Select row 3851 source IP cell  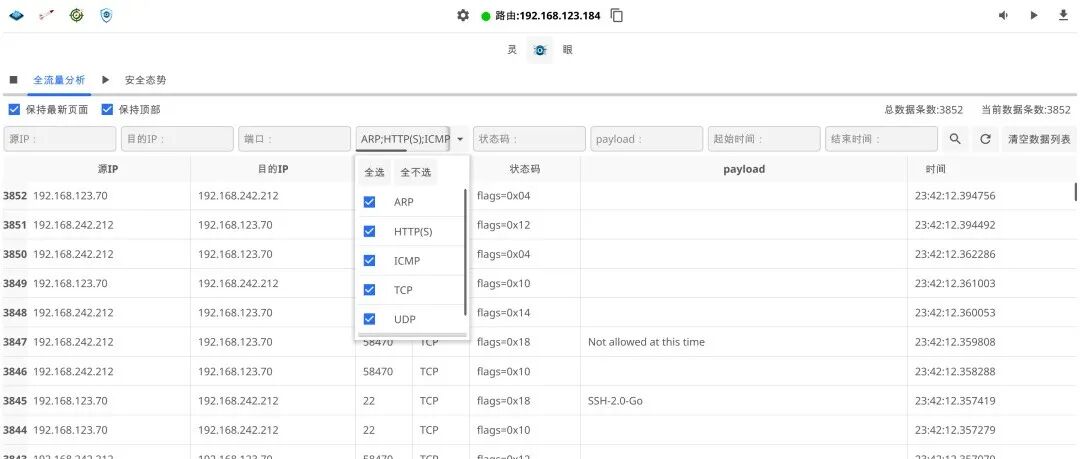(74, 225)
